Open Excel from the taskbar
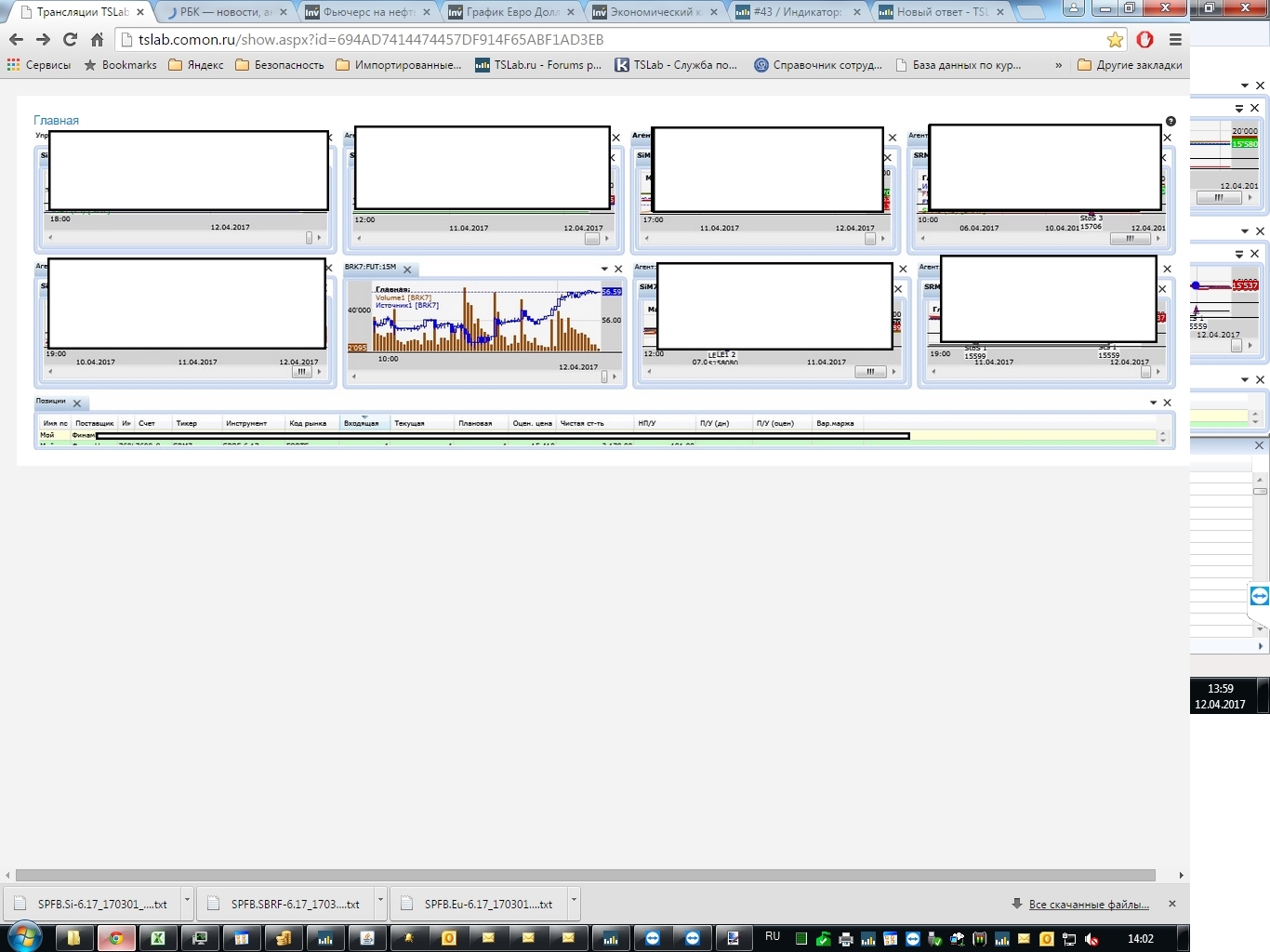The height and width of the screenshot is (952, 1270). point(158,938)
